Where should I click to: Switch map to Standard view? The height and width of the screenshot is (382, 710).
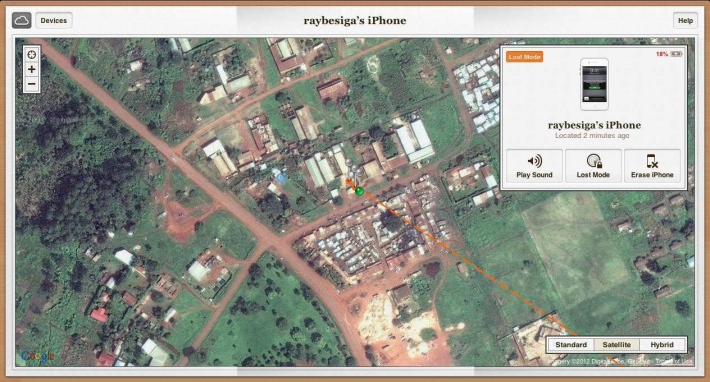(x=571, y=345)
